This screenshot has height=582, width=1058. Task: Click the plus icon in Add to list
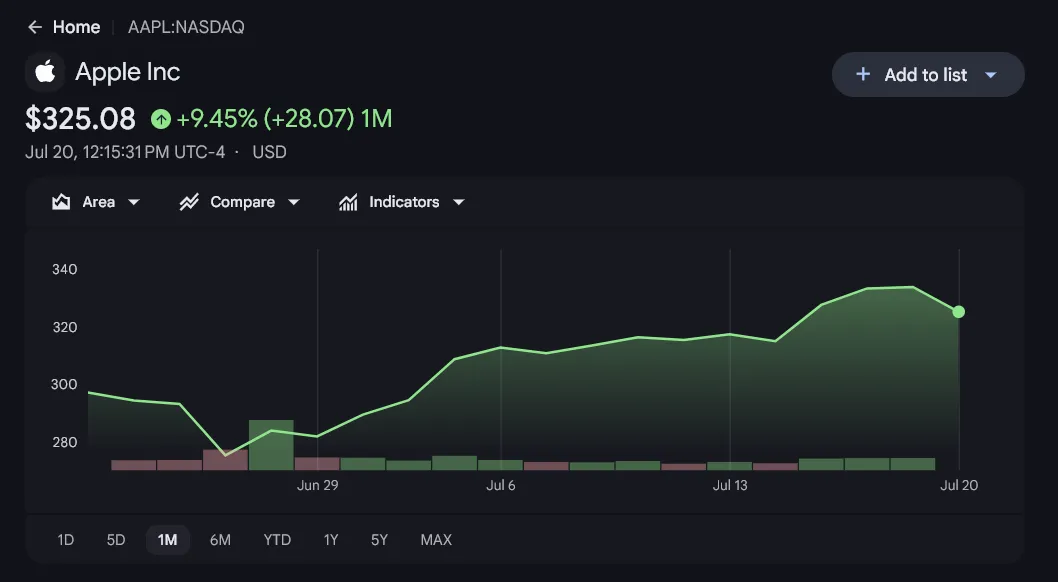pos(862,74)
